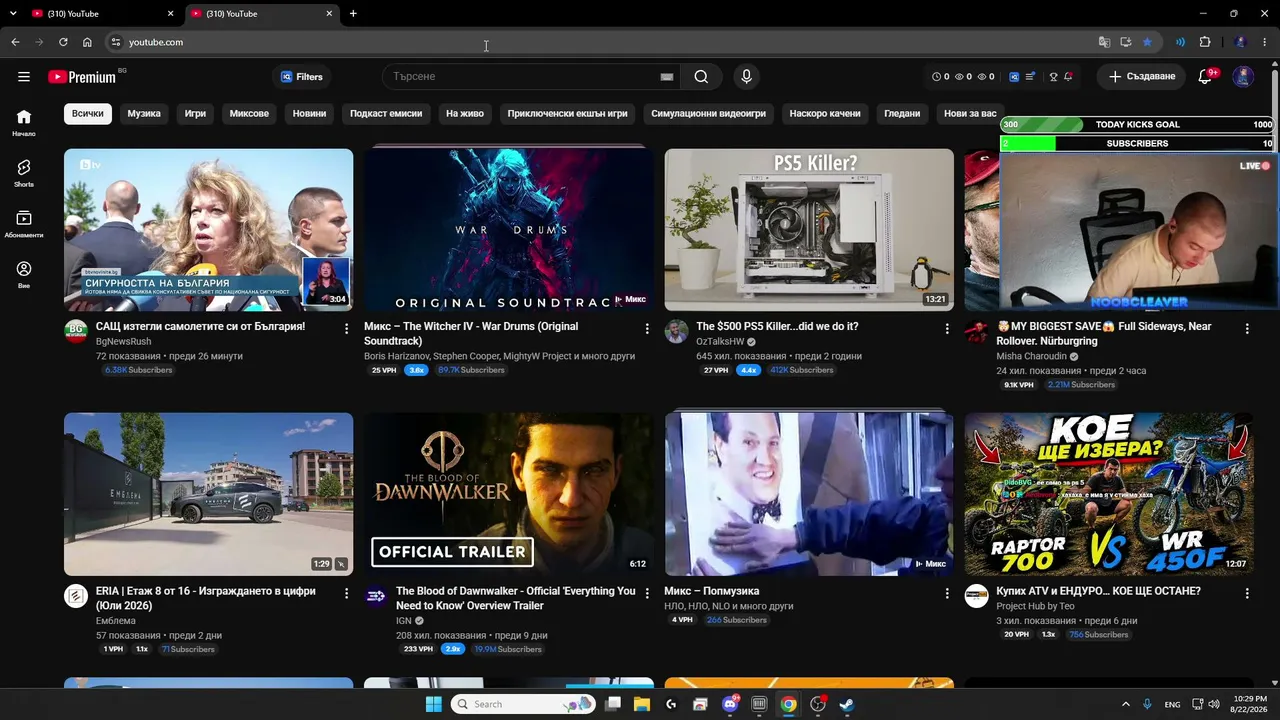Open the on-screen keyboard in search box

tap(667, 77)
